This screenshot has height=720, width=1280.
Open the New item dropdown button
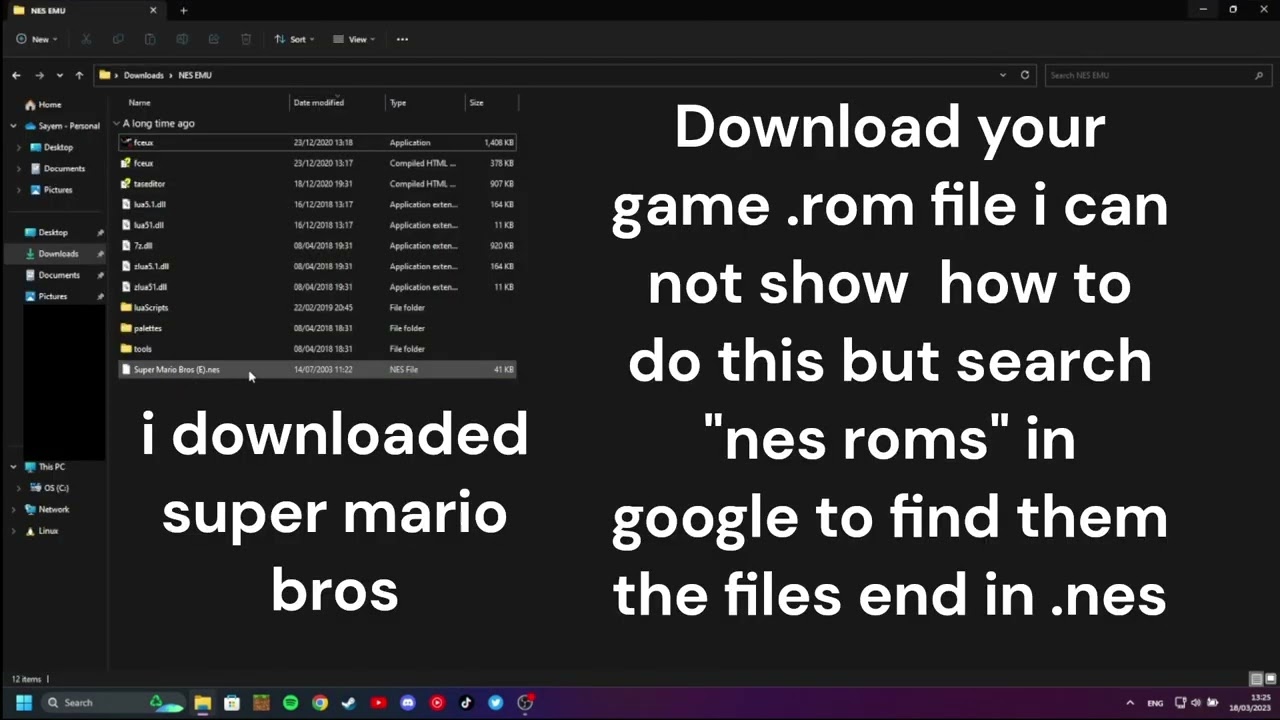coord(36,39)
